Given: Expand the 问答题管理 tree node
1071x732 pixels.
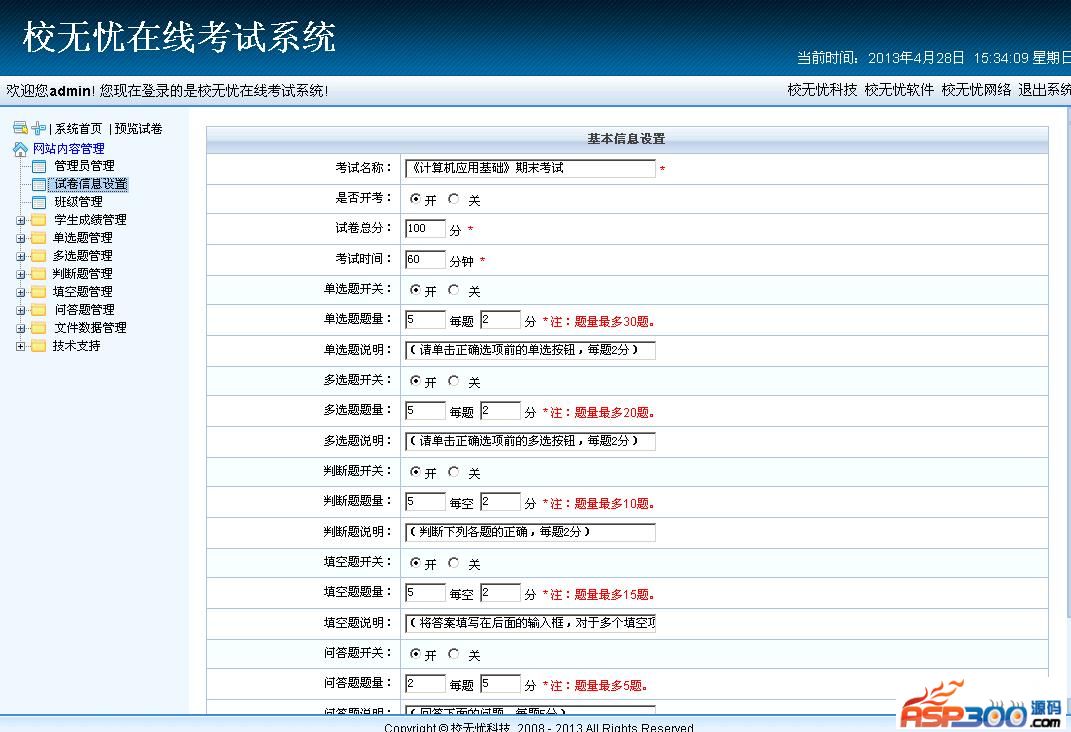Looking at the screenshot, I should point(20,309).
